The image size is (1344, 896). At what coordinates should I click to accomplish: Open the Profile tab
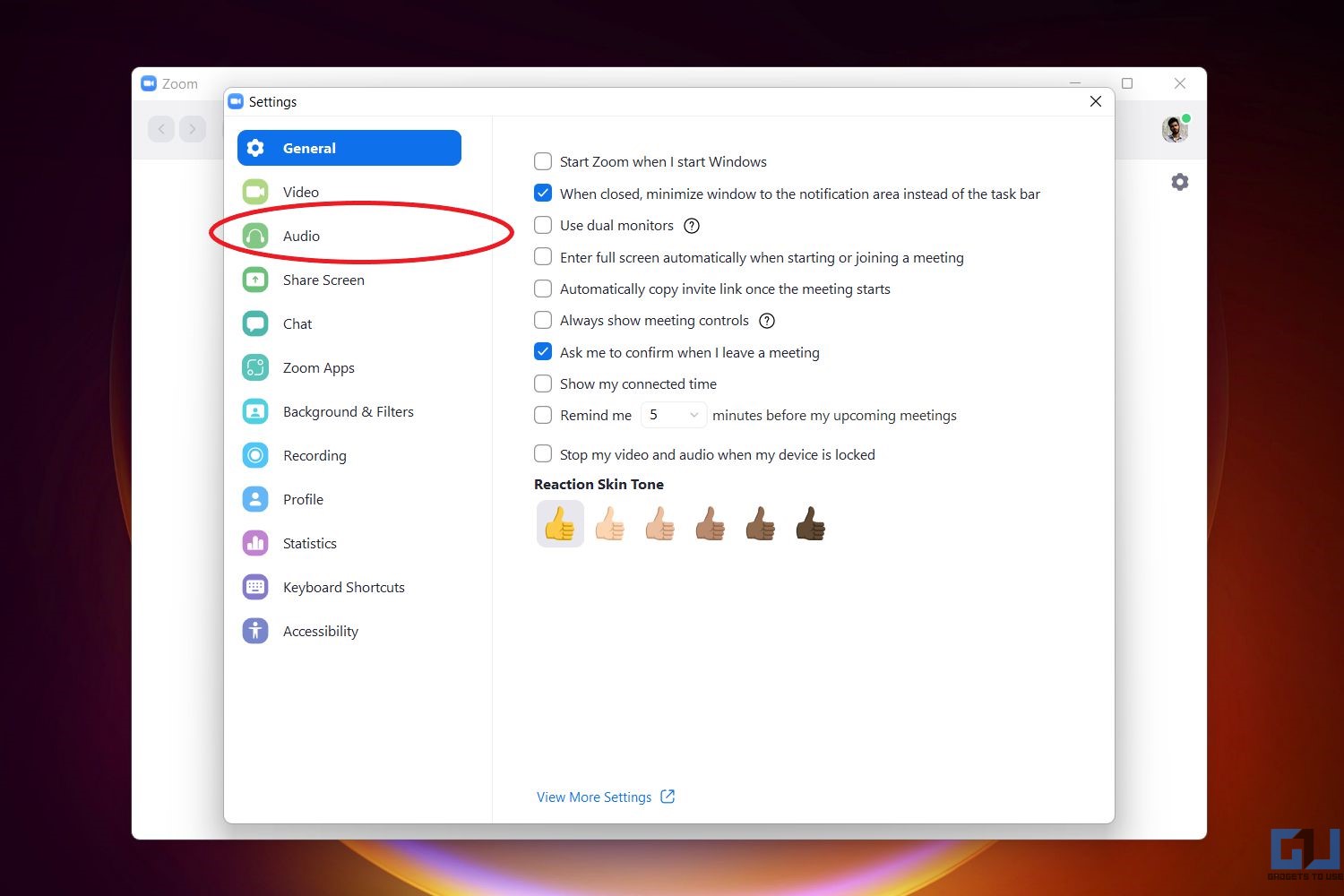[x=349, y=499]
